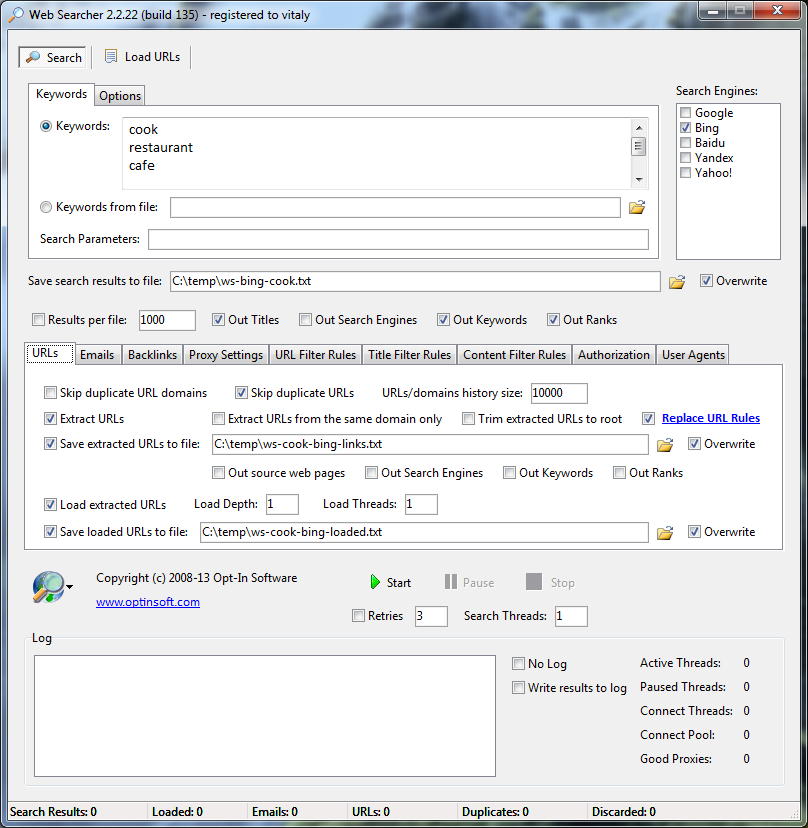Click keywords list scroll-down arrow
The height and width of the screenshot is (828, 808).
pos(639,180)
